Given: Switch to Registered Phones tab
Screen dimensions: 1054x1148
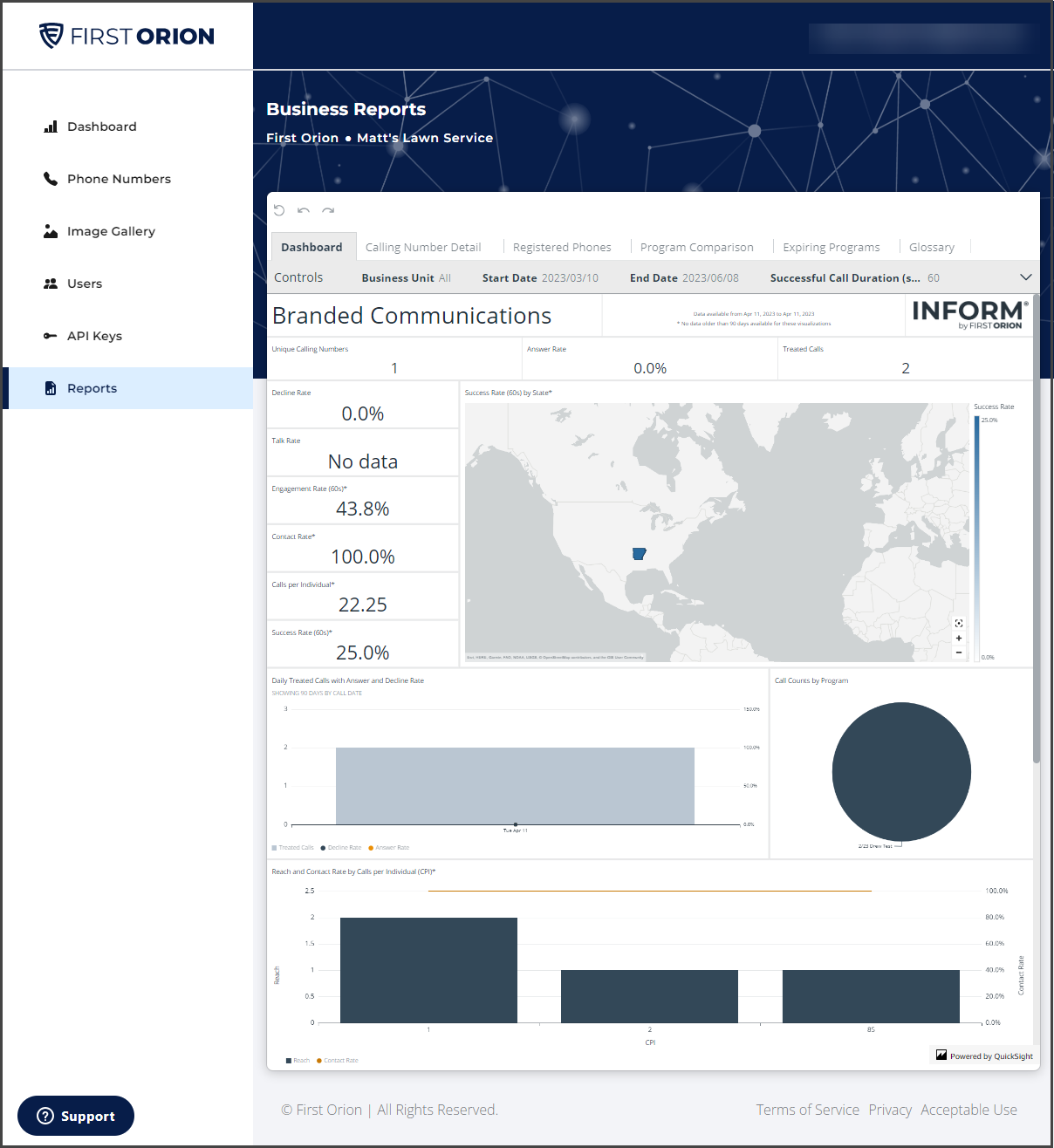Looking at the screenshot, I should pyautogui.click(x=562, y=247).
